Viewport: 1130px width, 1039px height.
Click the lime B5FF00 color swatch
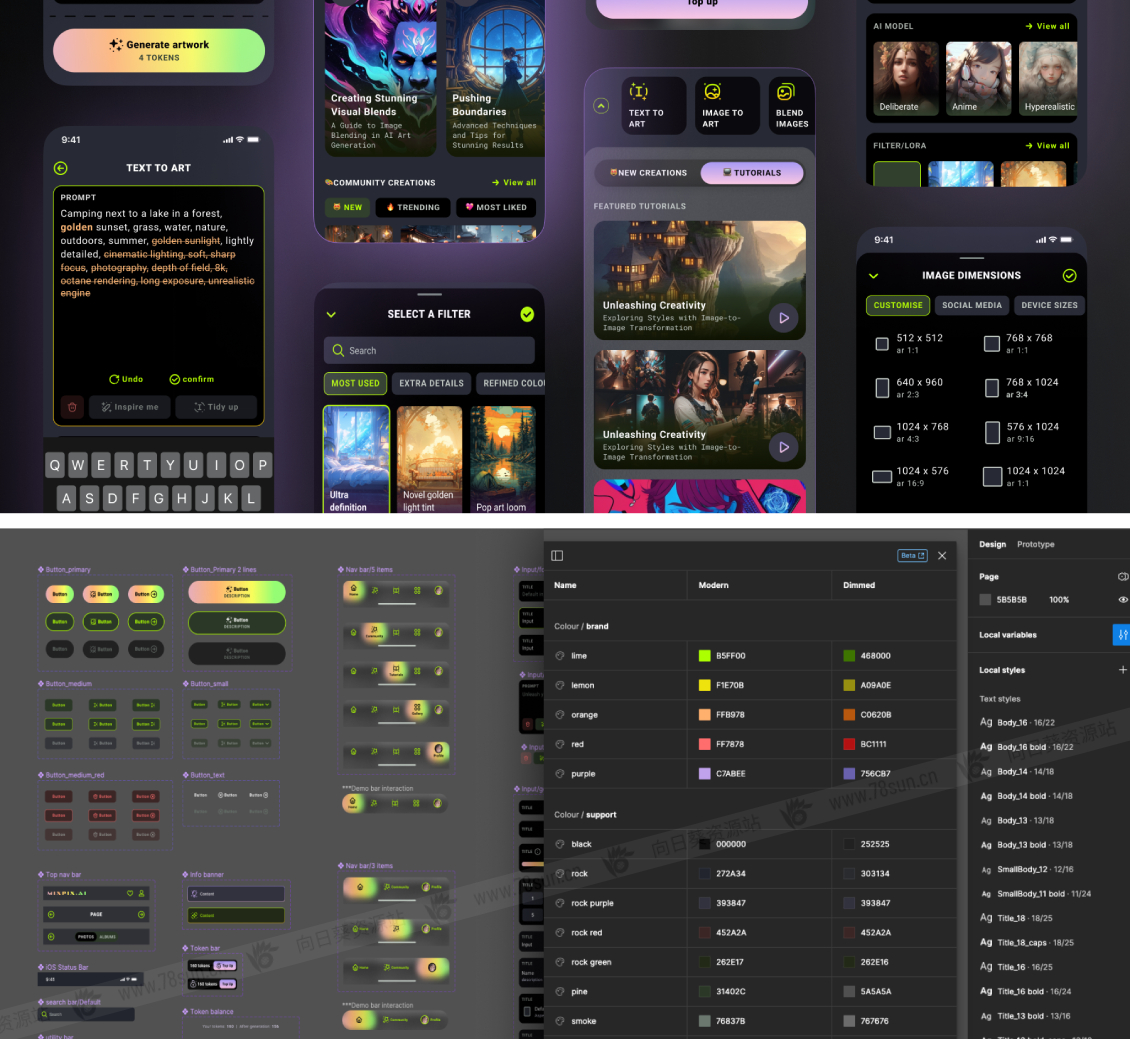click(x=705, y=656)
